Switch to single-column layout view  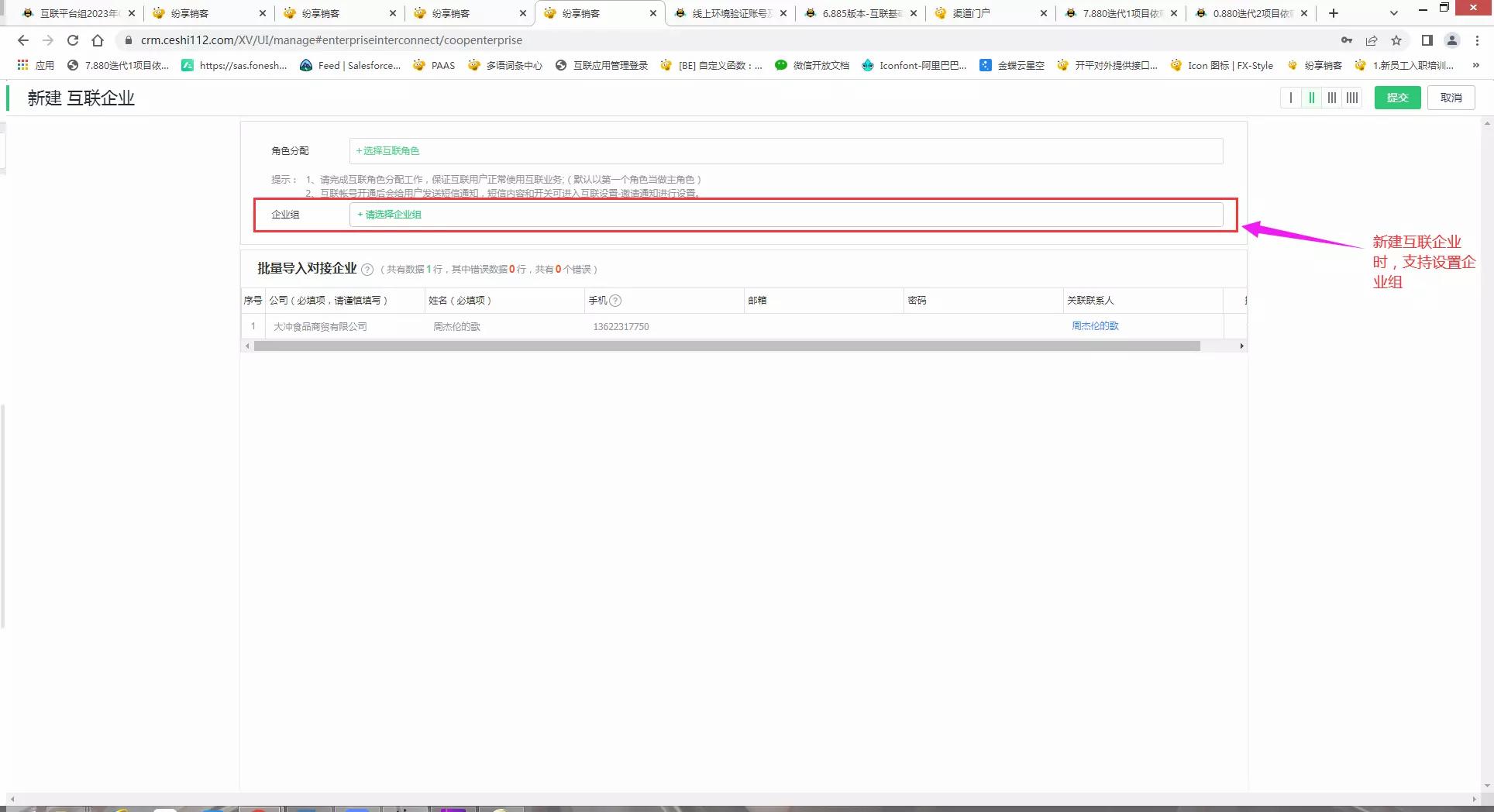pyautogui.click(x=1290, y=98)
